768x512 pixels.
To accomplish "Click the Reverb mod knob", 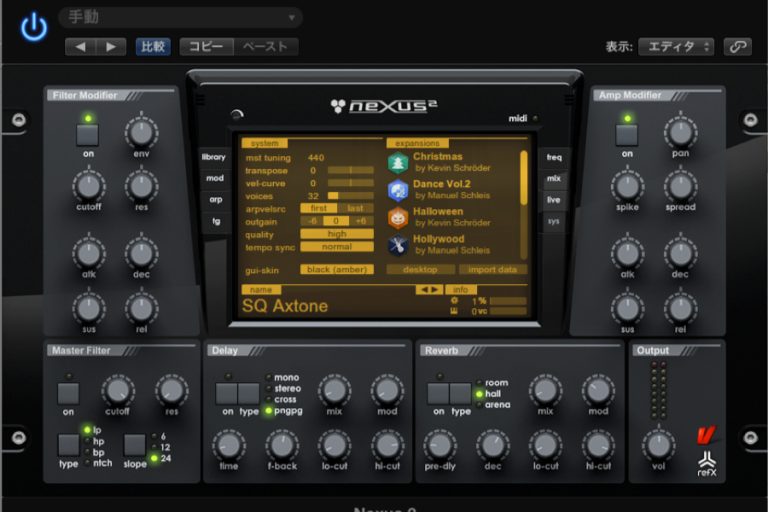I will click(x=598, y=390).
